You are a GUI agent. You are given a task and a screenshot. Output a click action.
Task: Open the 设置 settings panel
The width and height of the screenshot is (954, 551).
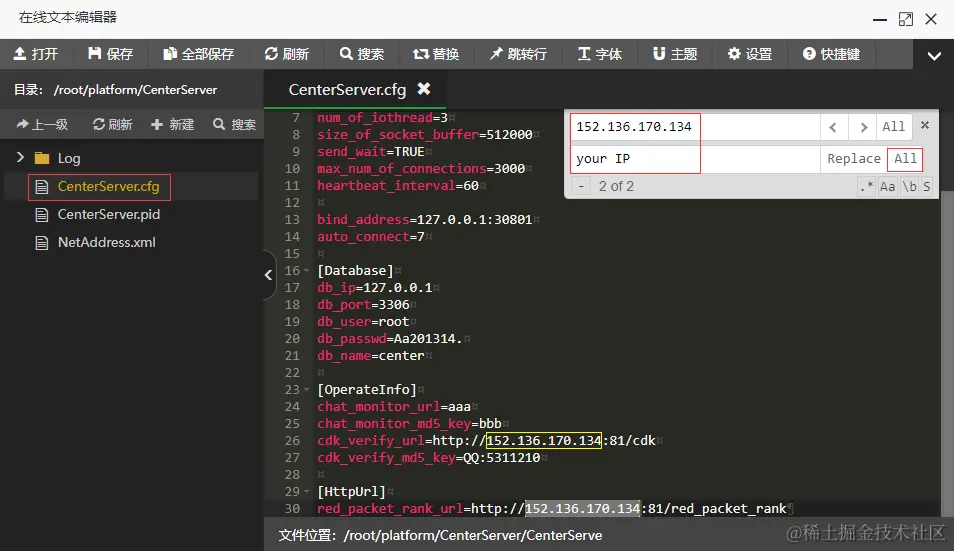pos(750,54)
